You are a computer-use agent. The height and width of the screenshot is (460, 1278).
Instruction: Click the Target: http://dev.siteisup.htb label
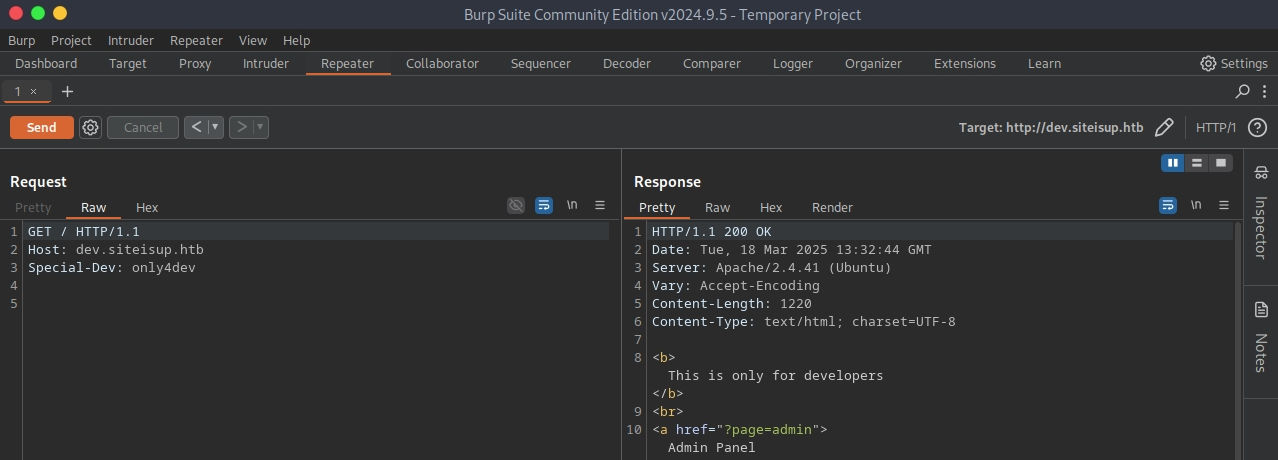(x=1051, y=127)
